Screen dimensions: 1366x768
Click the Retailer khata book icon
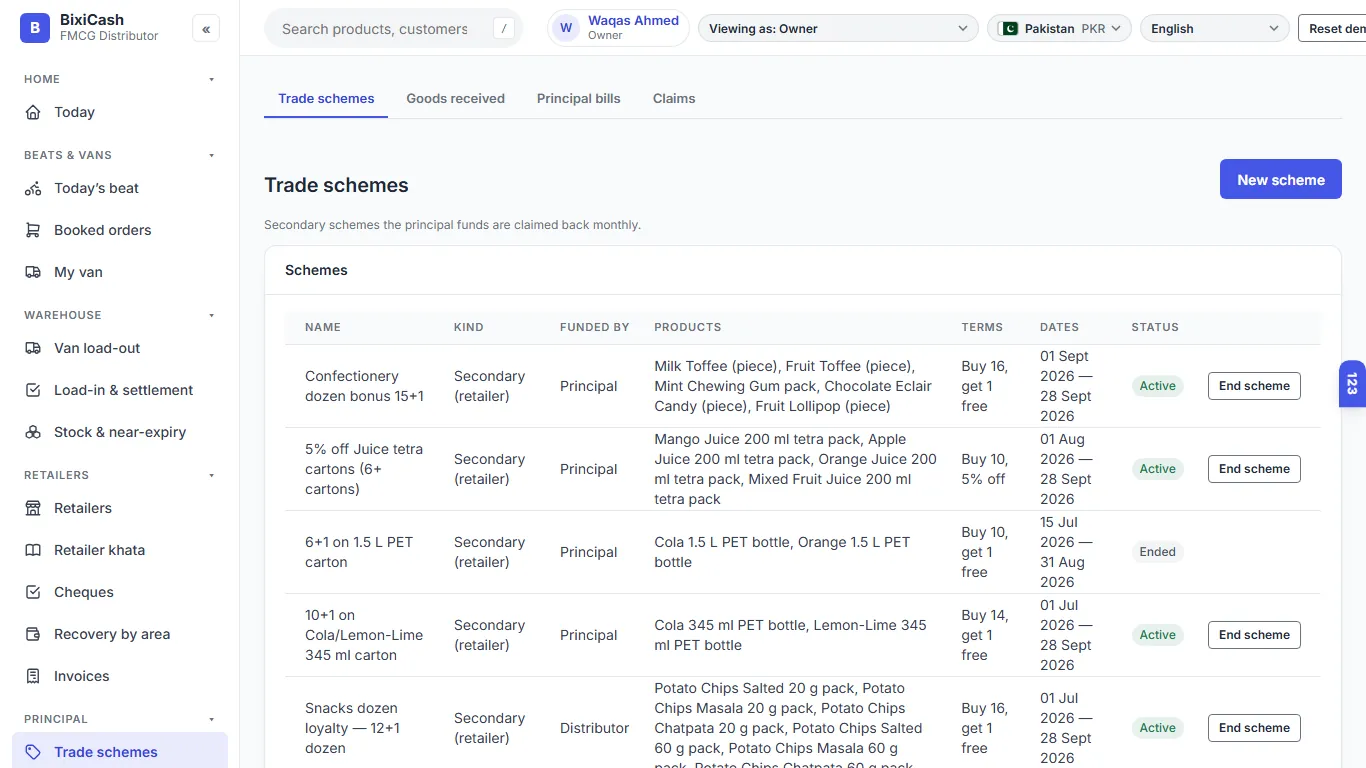33,550
